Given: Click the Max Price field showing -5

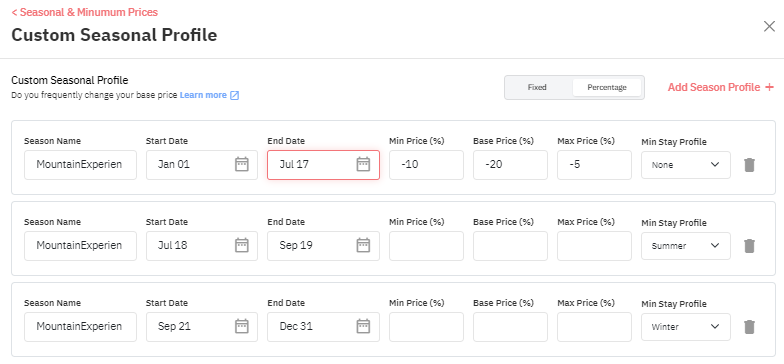Looking at the screenshot, I should click(x=594, y=164).
